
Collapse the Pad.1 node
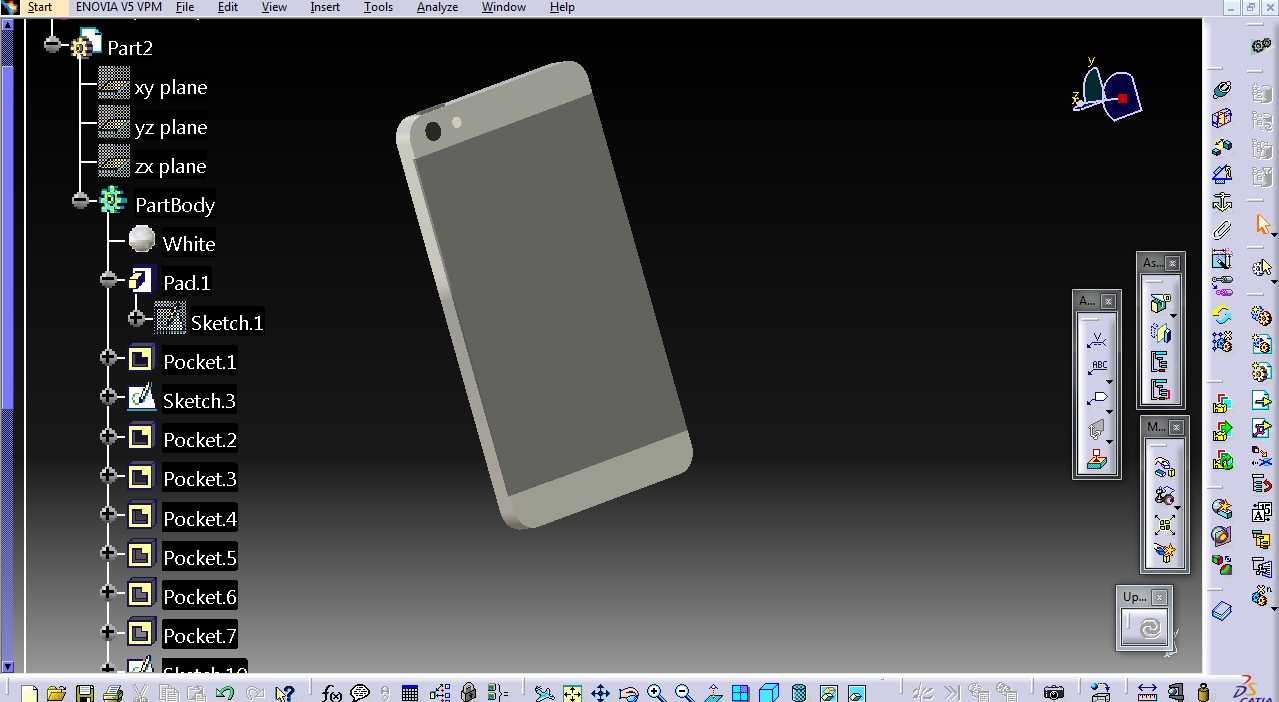[x=109, y=280]
